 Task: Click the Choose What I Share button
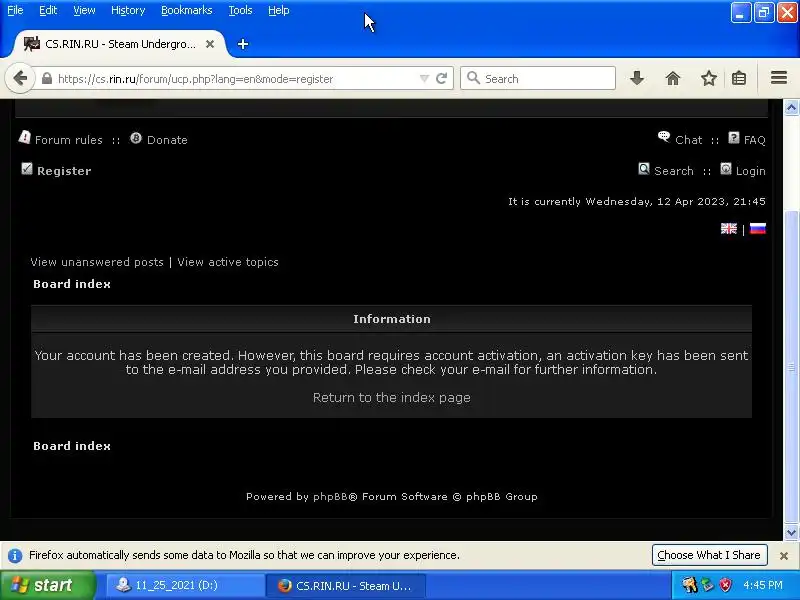click(x=710, y=555)
